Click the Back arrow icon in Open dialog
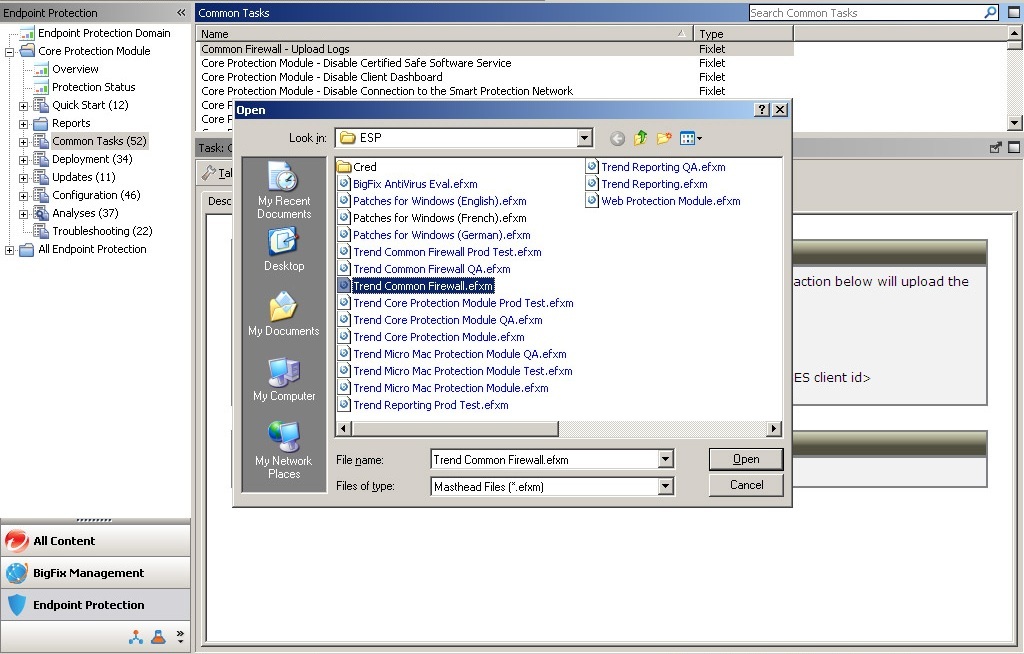Image resolution: width=1024 pixels, height=654 pixels. (x=617, y=139)
